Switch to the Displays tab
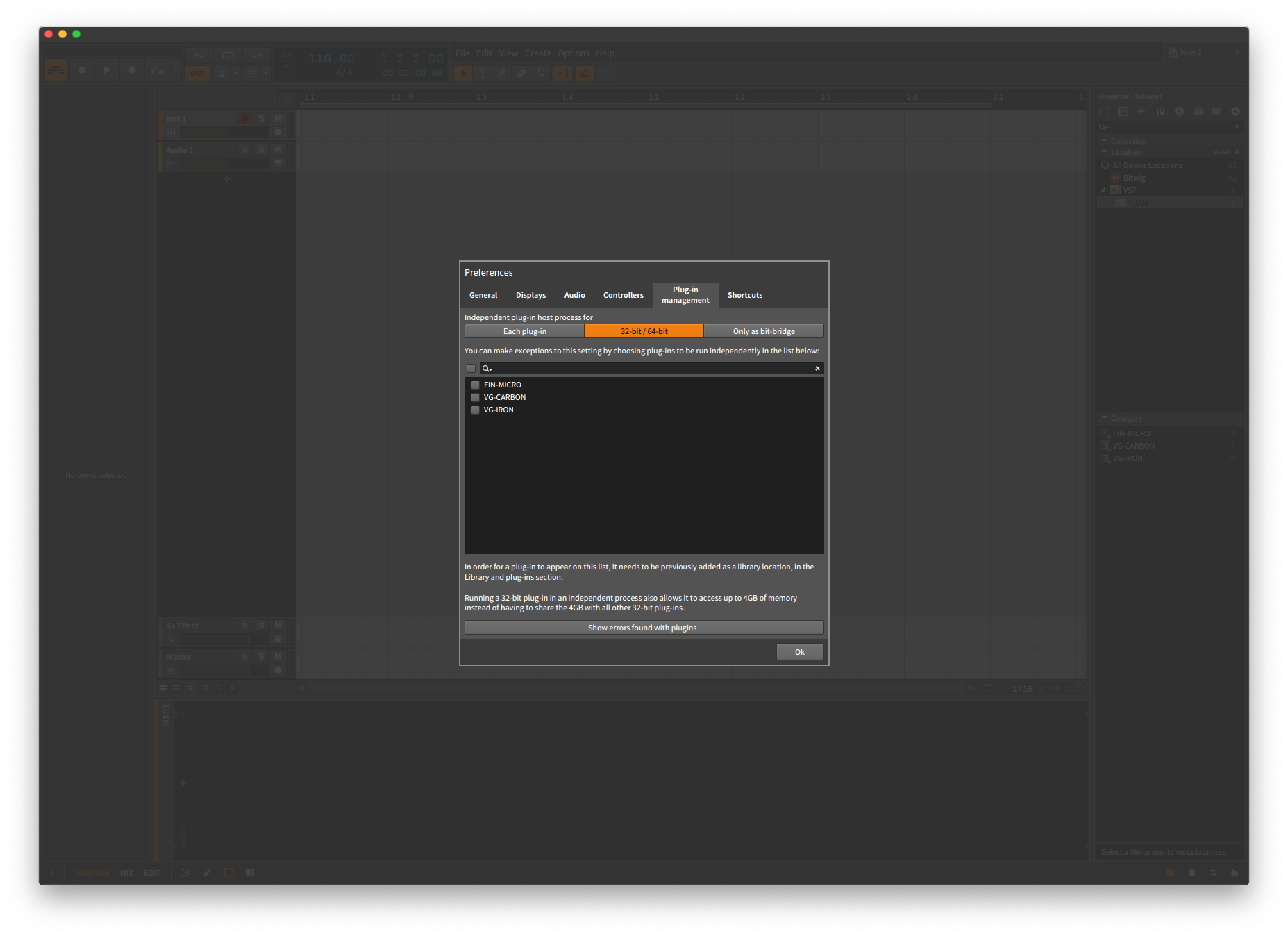This screenshot has width=1288, height=936. pyautogui.click(x=530, y=295)
